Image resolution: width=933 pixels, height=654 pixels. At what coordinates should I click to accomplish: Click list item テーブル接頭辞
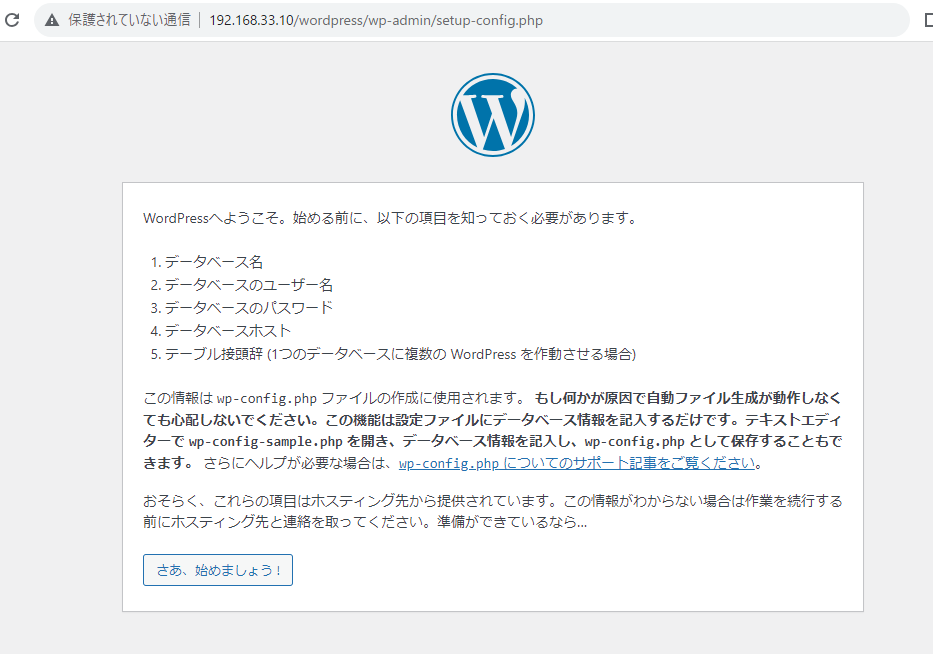click(x=400, y=354)
